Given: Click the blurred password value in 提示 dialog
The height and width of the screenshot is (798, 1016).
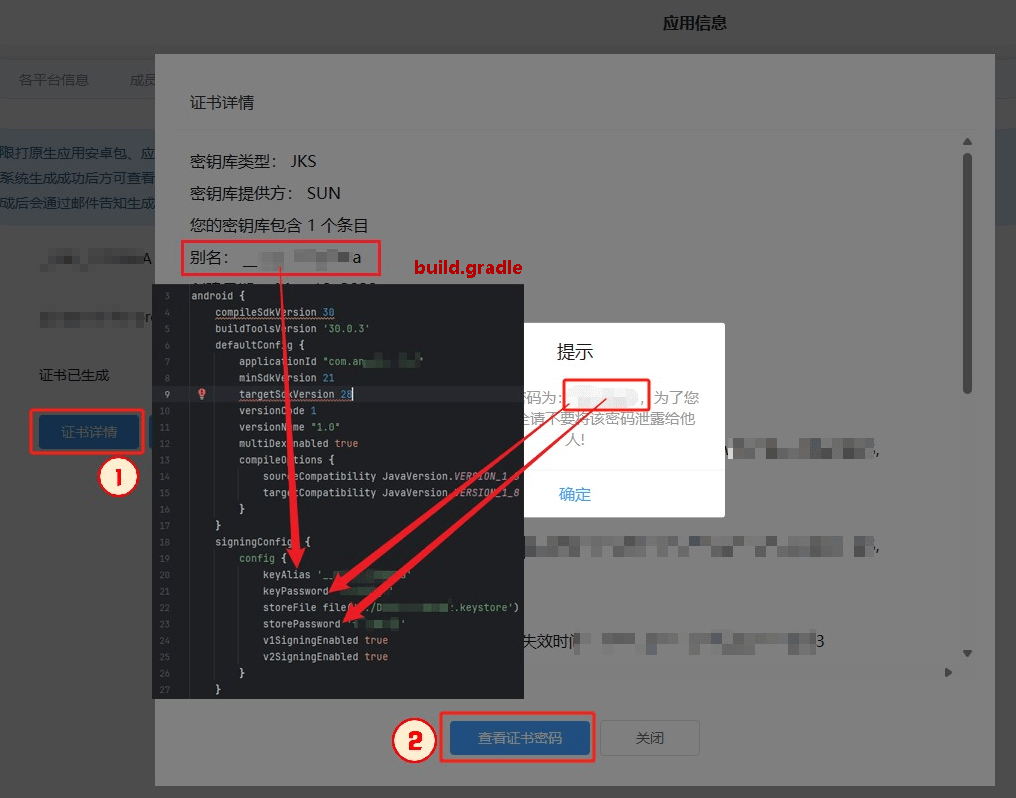Looking at the screenshot, I should [x=606, y=395].
